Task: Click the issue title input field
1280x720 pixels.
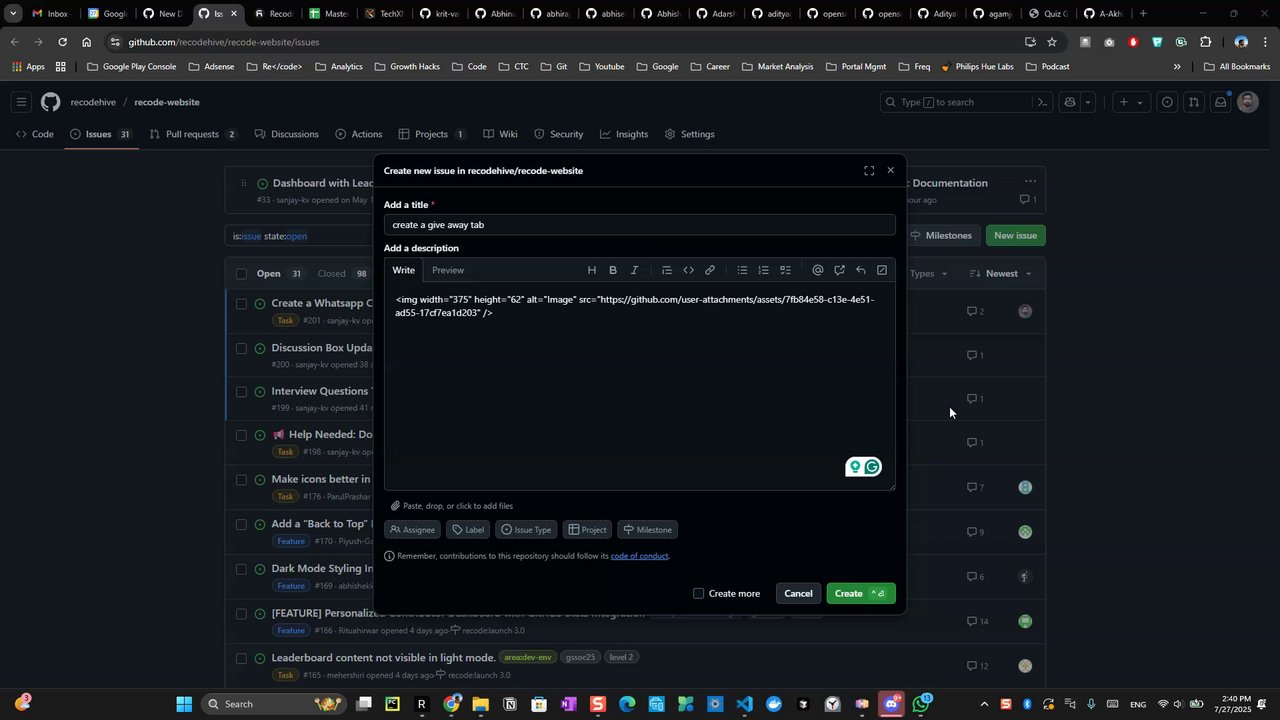Action: [x=640, y=225]
